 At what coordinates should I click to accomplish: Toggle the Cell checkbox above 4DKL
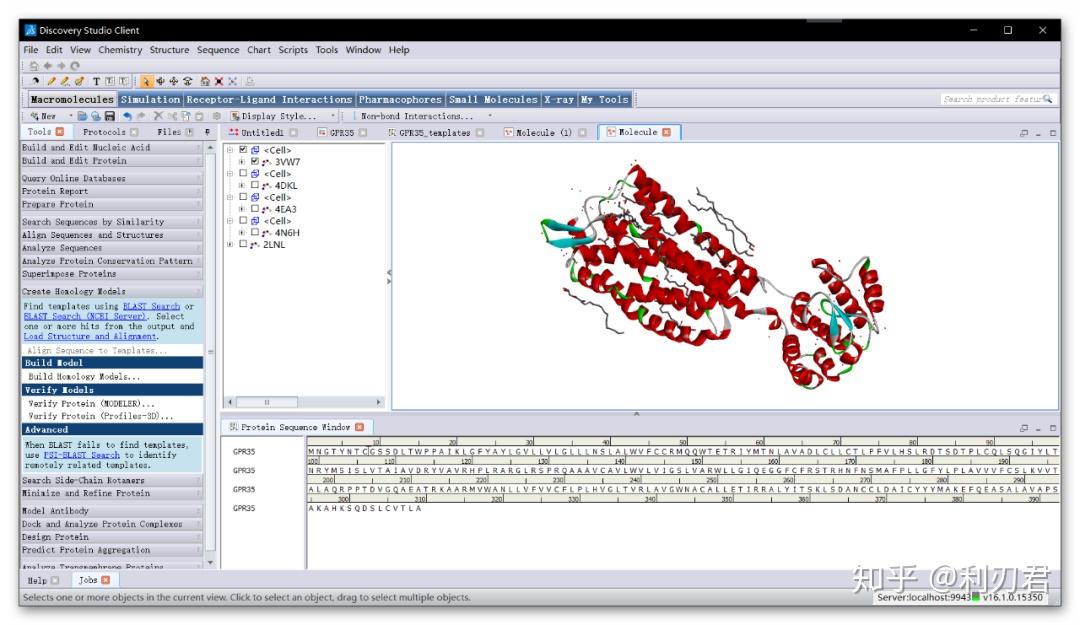coord(243,173)
